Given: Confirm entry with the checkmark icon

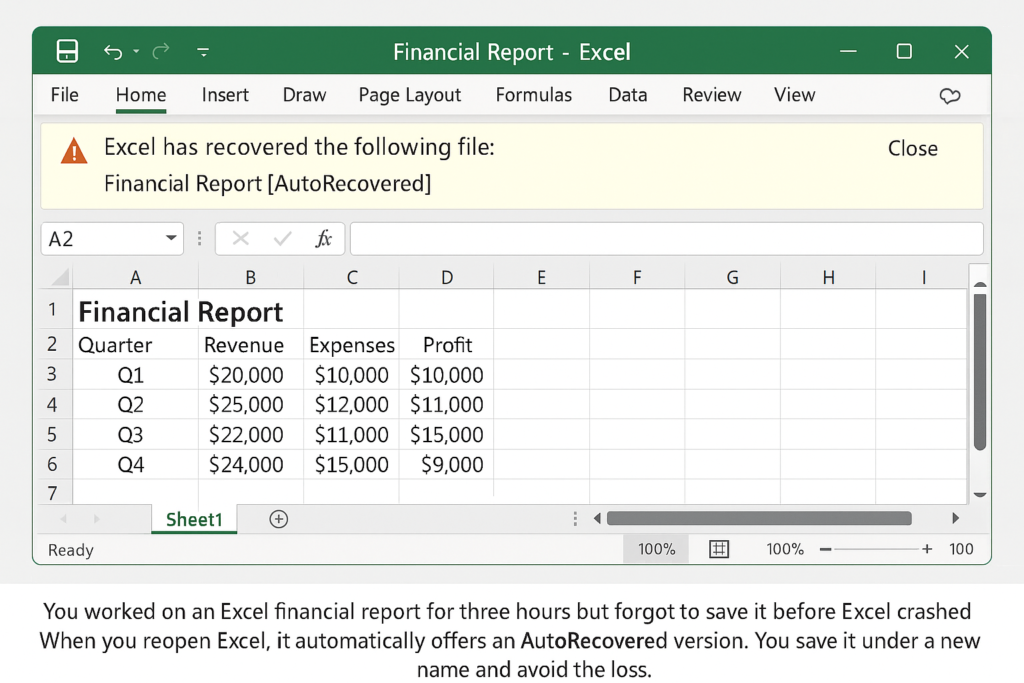Looking at the screenshot, I should 282,238.
